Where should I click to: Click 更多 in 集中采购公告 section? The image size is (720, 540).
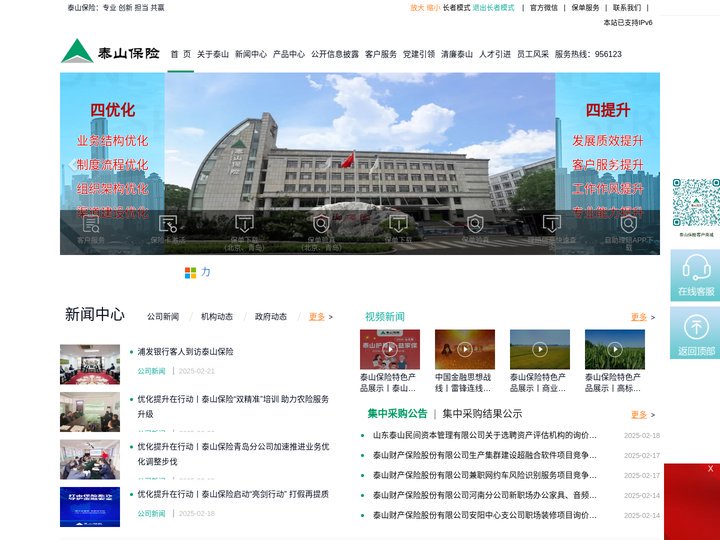tap(639, 415)
